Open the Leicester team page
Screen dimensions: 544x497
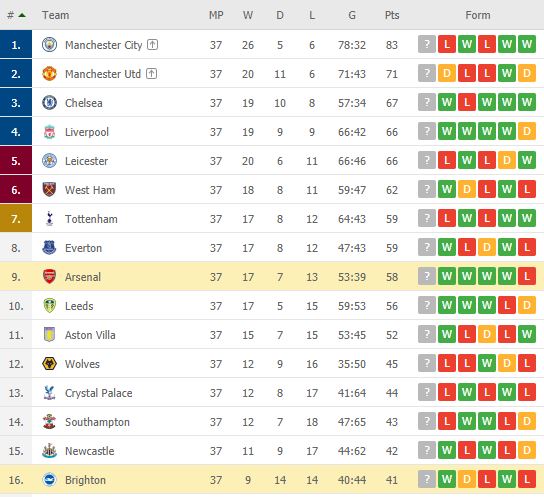86,161
